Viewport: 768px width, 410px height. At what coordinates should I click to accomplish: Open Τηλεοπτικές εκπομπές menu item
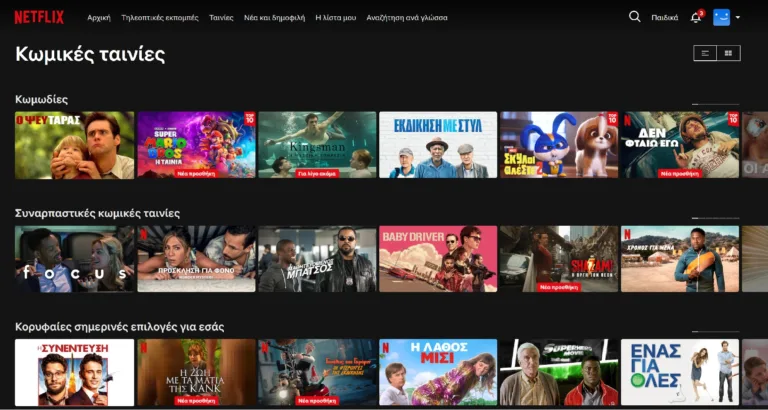[x=160, y=18]
